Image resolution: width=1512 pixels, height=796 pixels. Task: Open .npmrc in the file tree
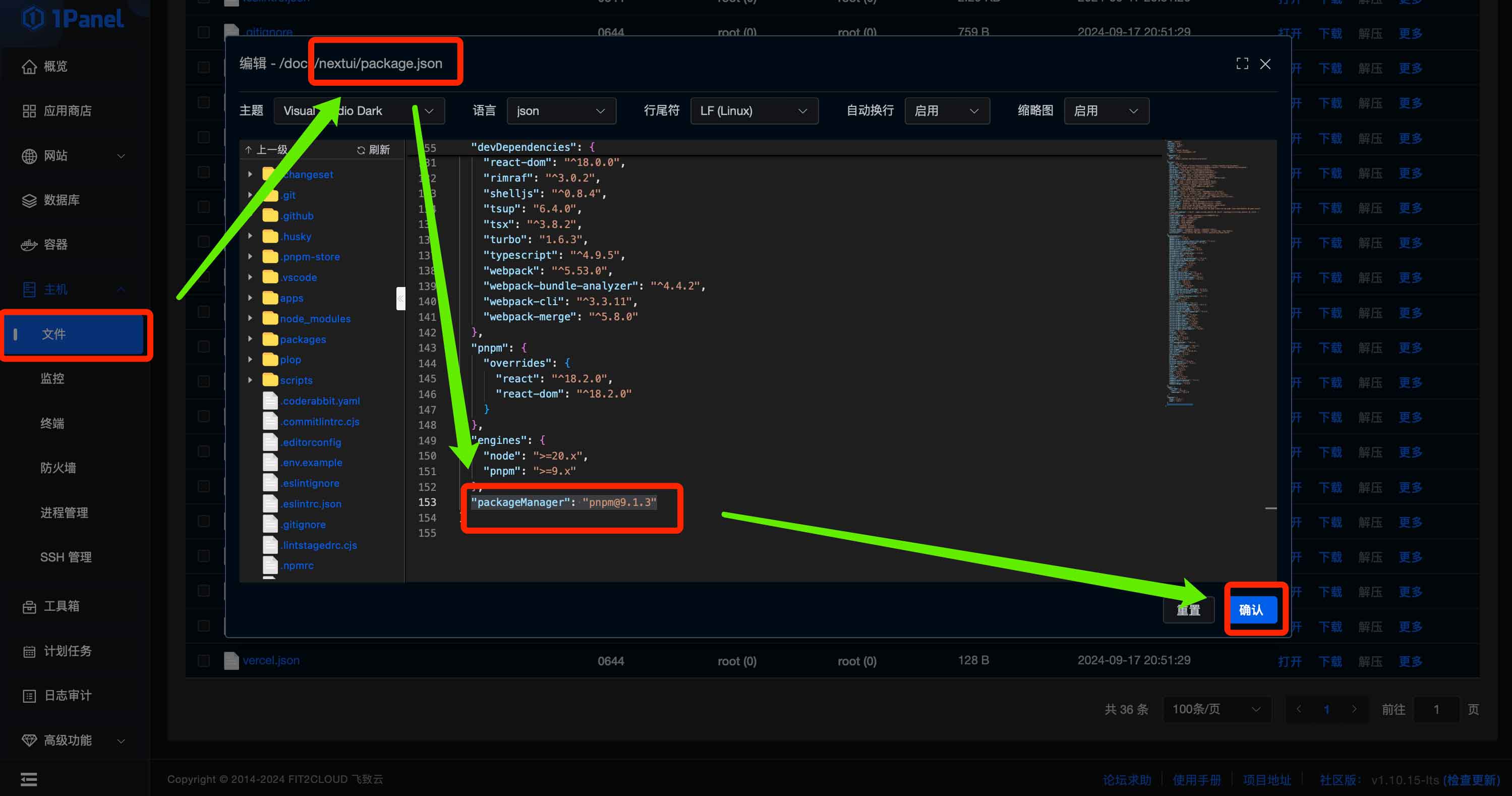tap(297, 565)
